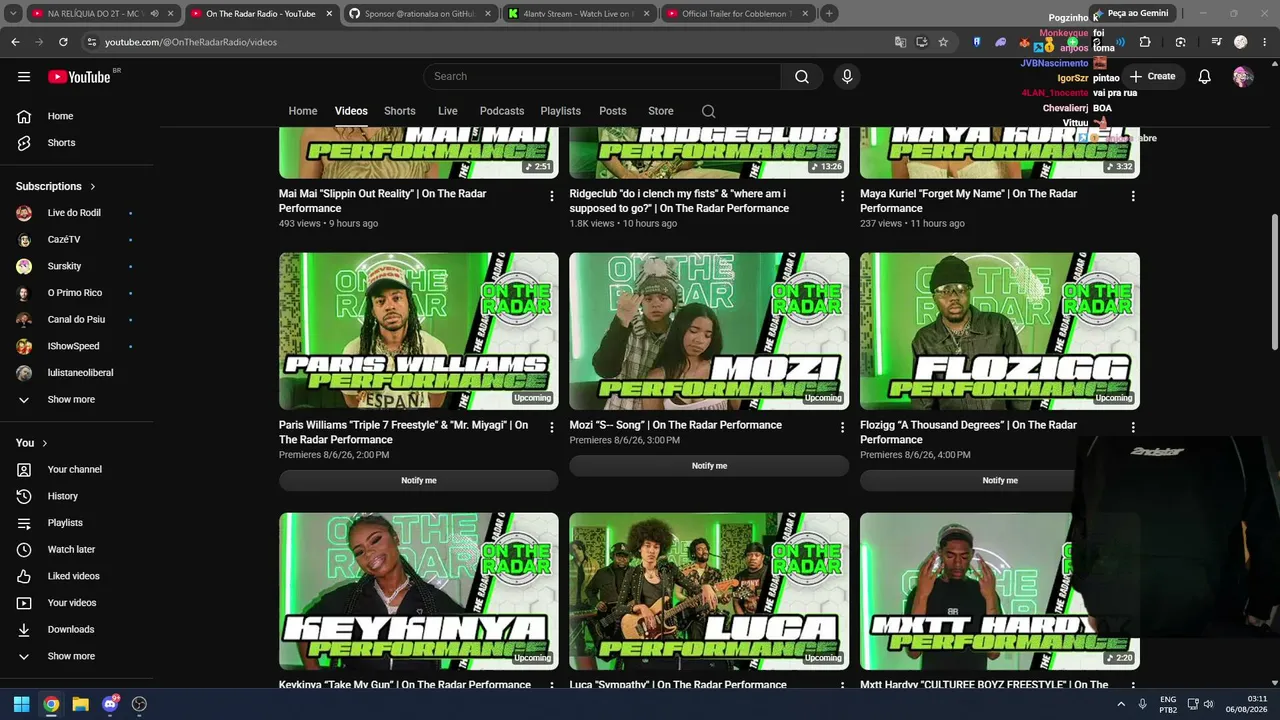The width and height of the screenshot is (1280, 720).
Task: Open Discord from the taskbar
Action: tap(110, 704)
